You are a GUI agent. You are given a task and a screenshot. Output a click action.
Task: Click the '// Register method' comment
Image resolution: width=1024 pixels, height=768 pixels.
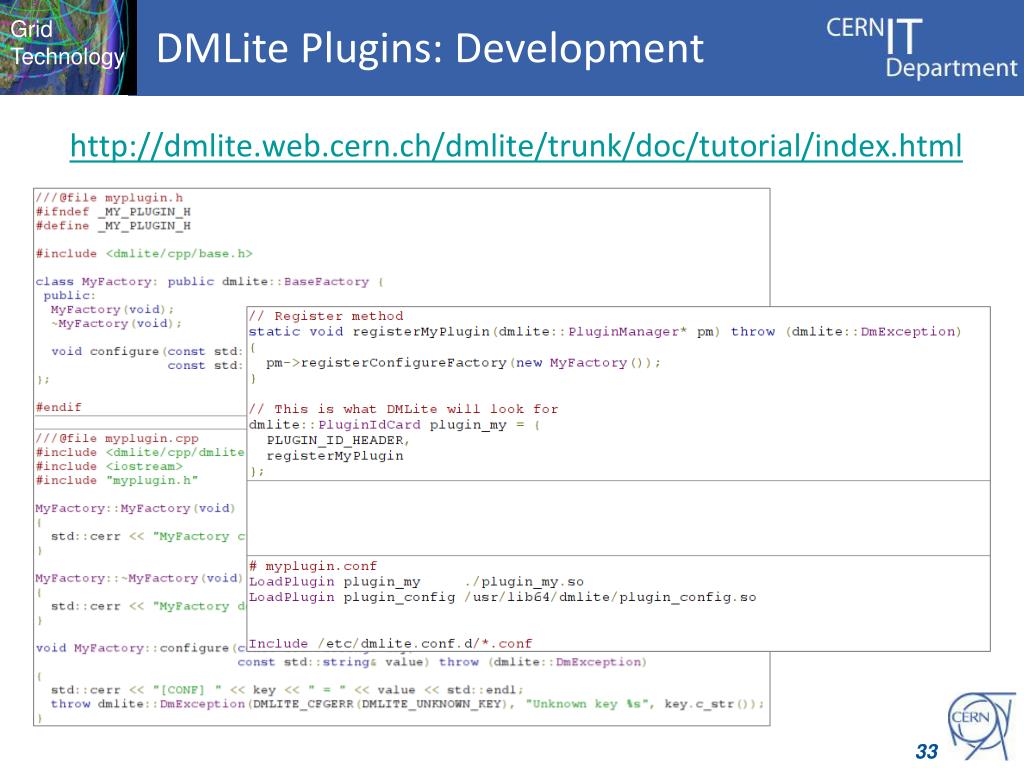(x=326, y=316)
